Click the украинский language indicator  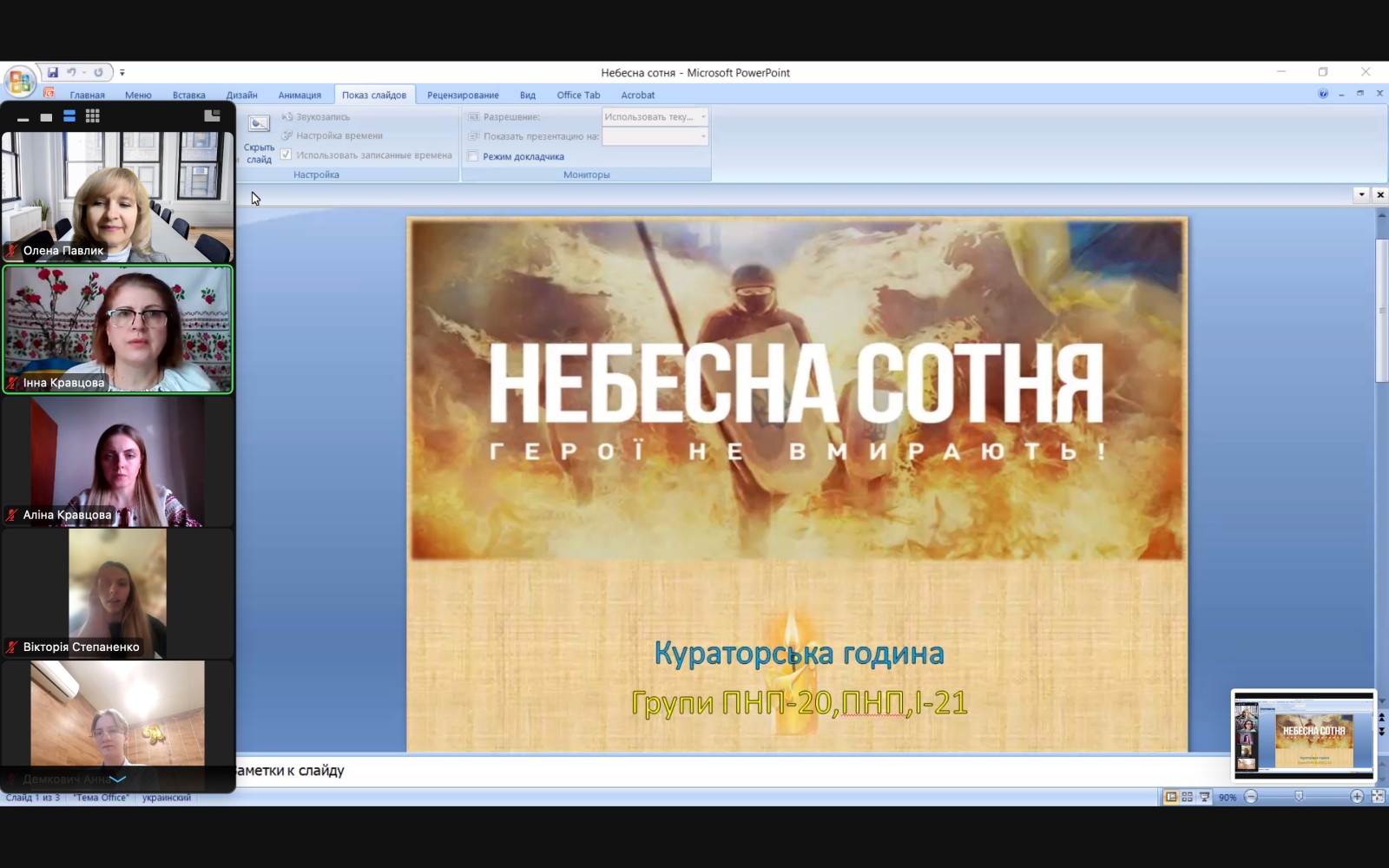[x=167, y=797]
